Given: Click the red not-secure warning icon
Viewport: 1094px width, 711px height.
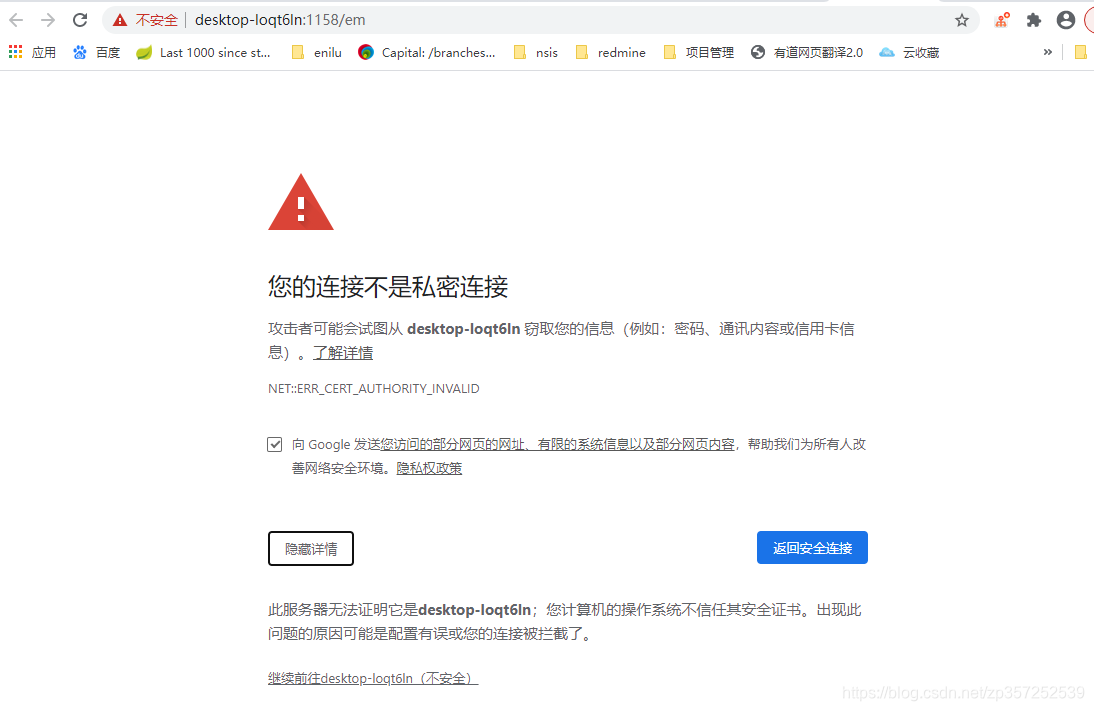Looking at the screenshot, I should click(120, 20).
